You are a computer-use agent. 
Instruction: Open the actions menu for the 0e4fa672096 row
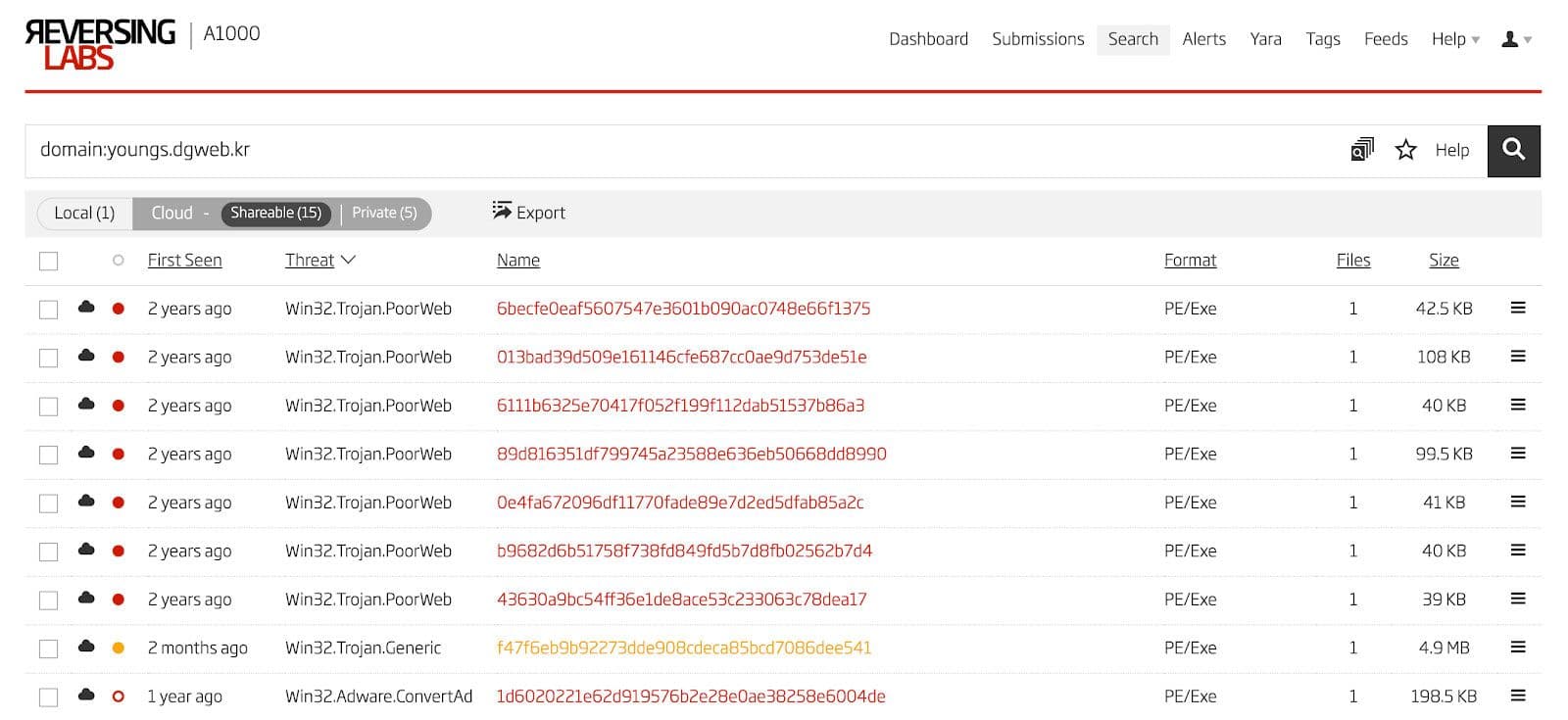click(x=1518, y=502)
